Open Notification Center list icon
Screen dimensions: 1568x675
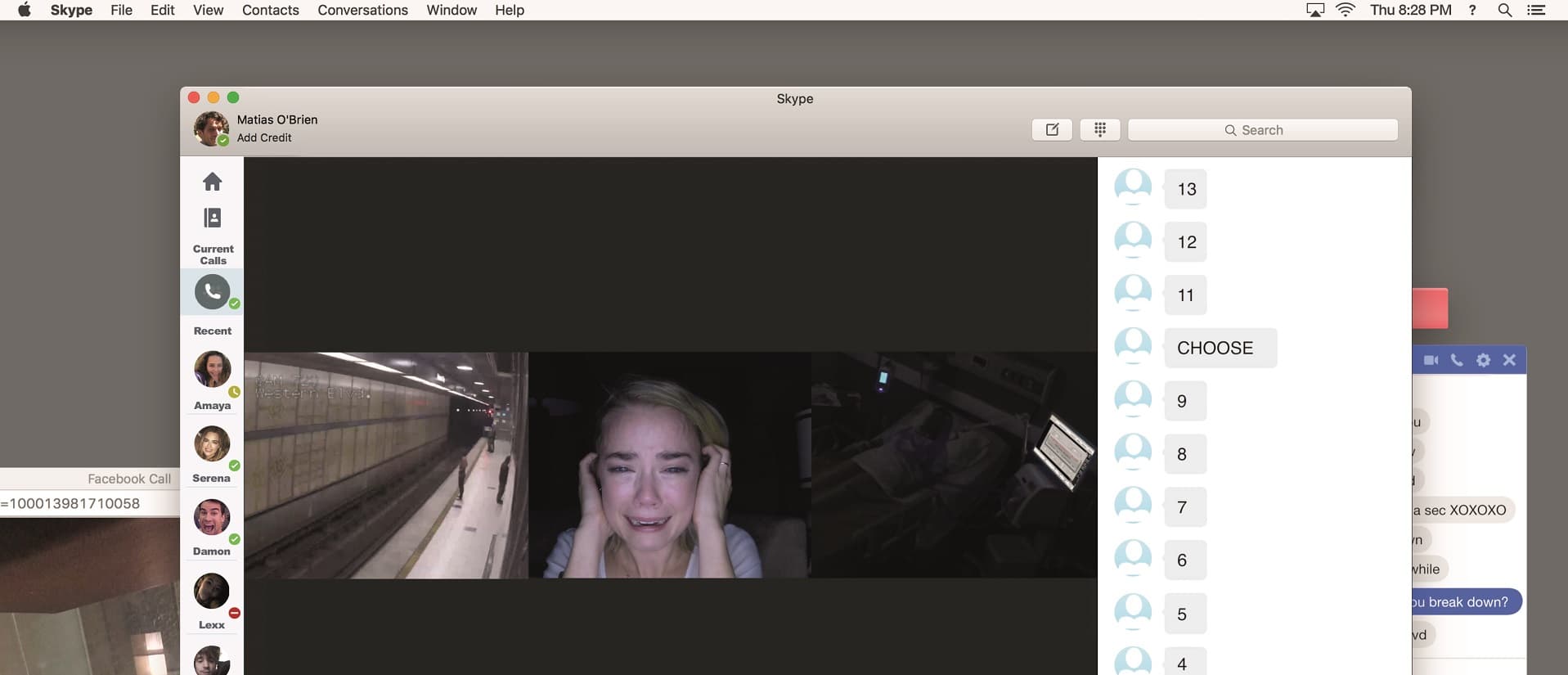coord(1536,10)
